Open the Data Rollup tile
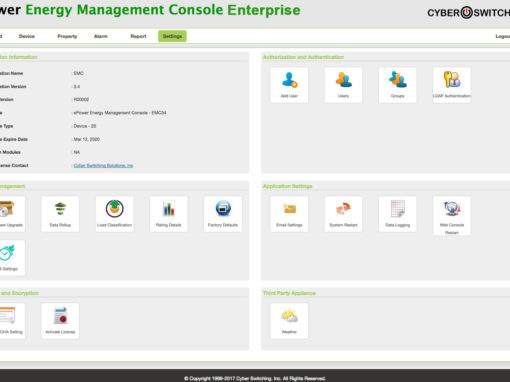 coord(60,214)
